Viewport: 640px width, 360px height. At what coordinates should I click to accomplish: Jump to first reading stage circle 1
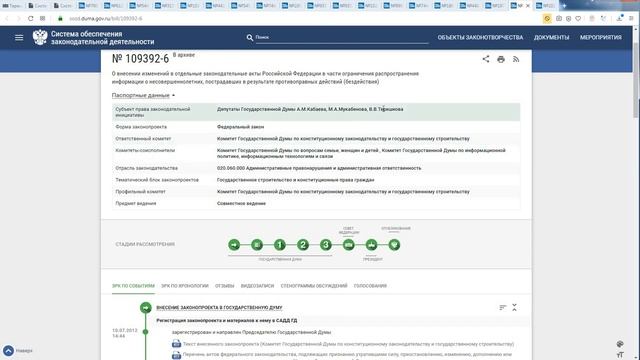[x=280, y=245]
